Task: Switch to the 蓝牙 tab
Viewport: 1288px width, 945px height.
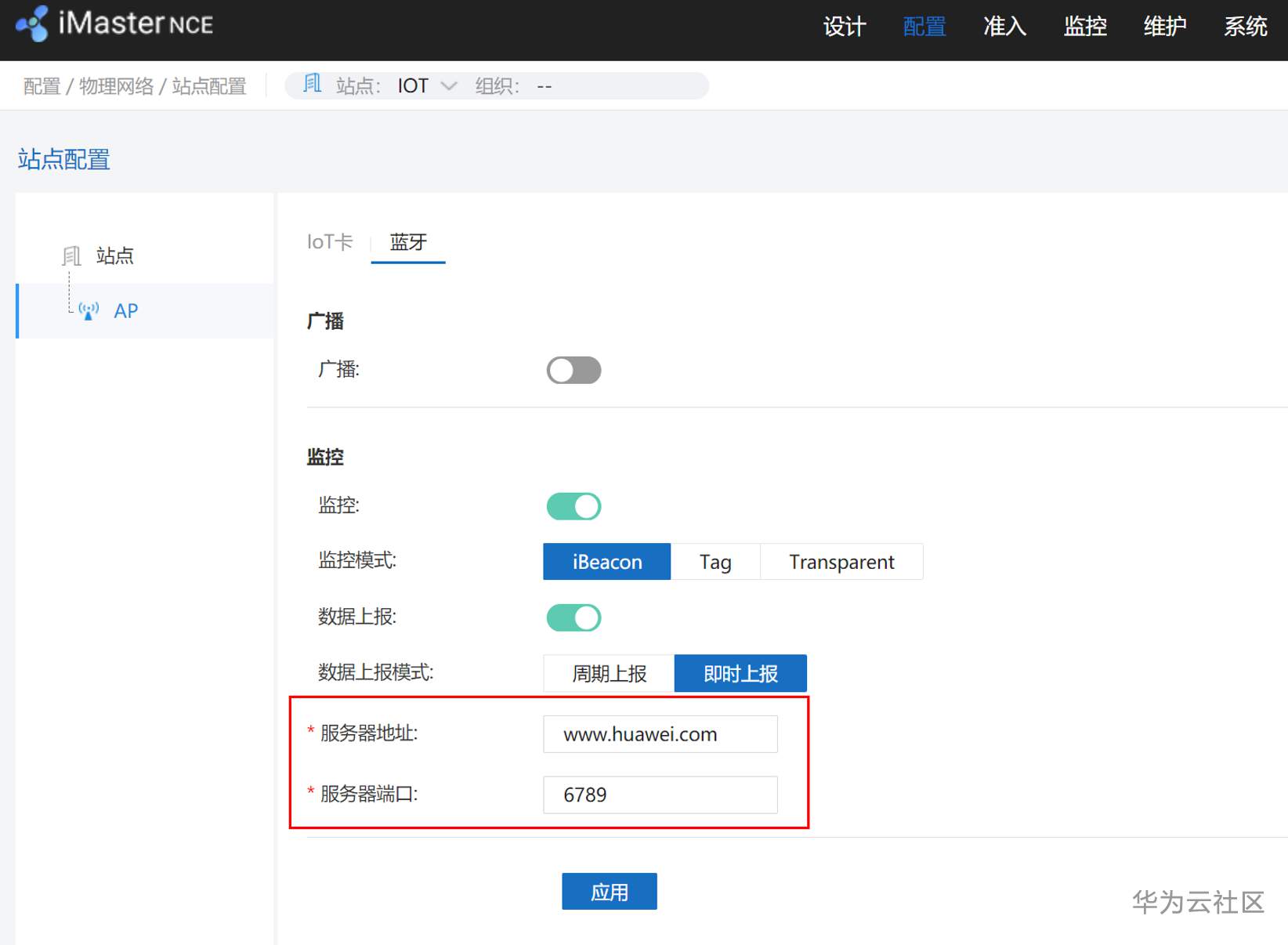Action: tap(408, 242)
